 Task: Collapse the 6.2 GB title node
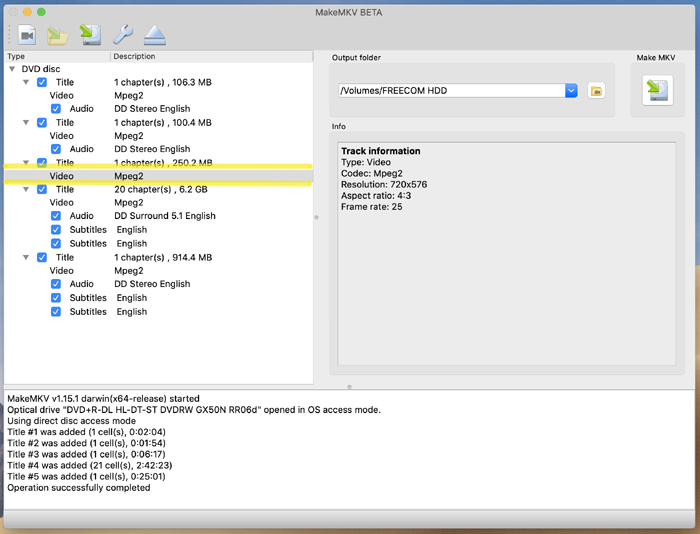click(x=26, y=189)
